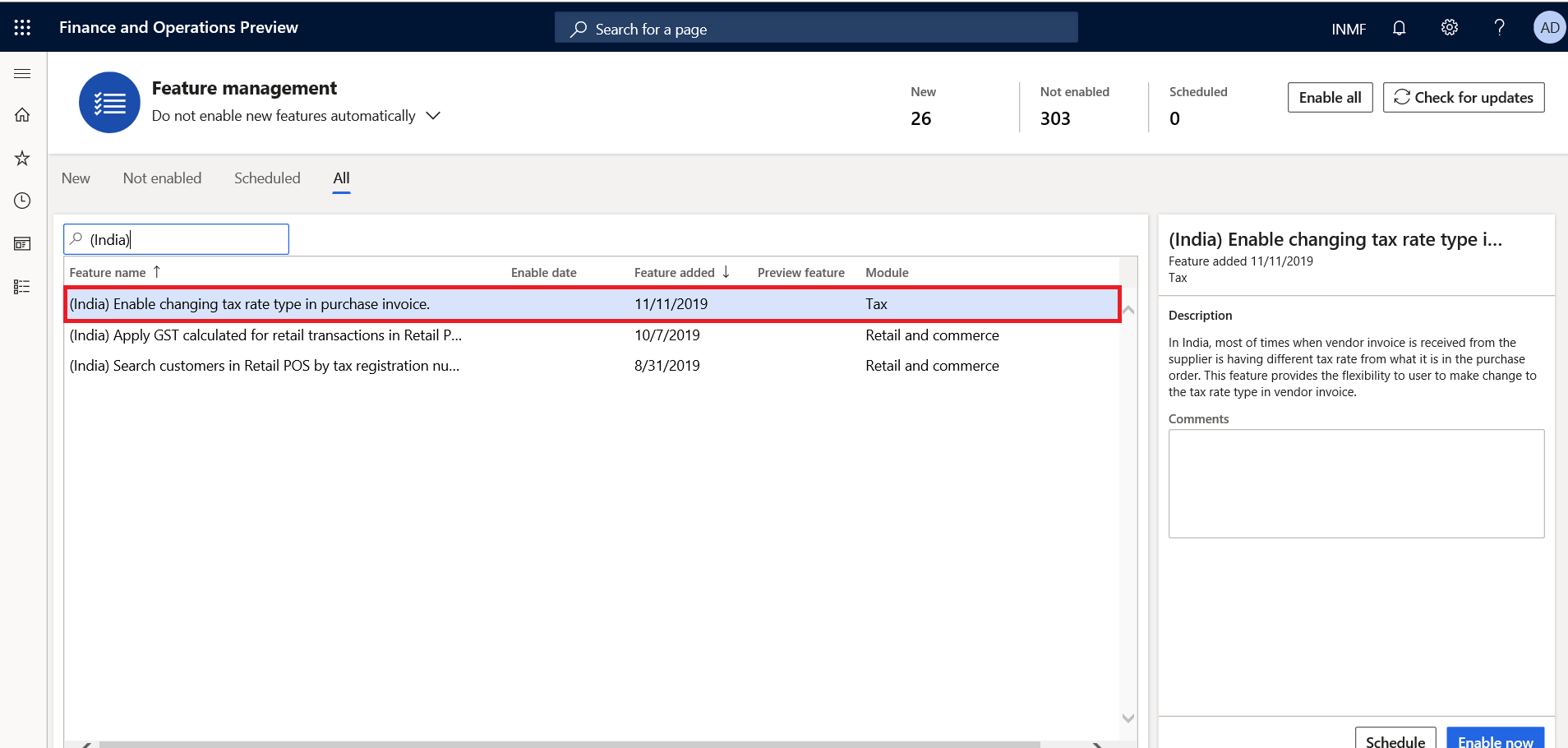This screenshot has width=1568, height=748.
Task: Click the Module column header
Action: click(x=887, y=273)
